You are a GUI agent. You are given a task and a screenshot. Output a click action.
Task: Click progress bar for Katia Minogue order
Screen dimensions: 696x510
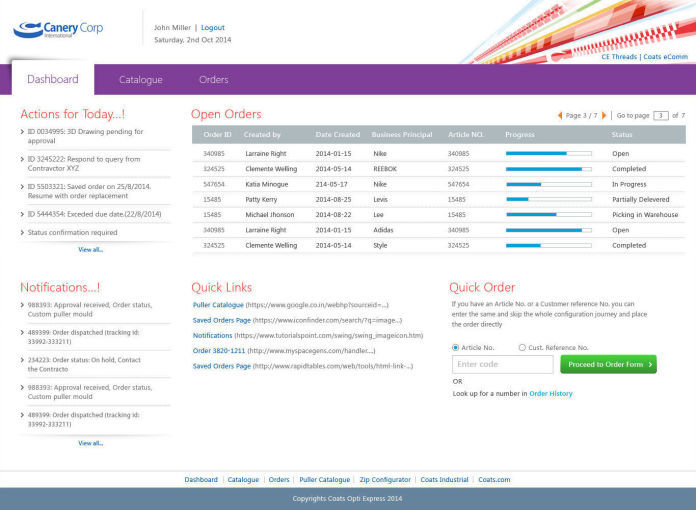(549, 184)
